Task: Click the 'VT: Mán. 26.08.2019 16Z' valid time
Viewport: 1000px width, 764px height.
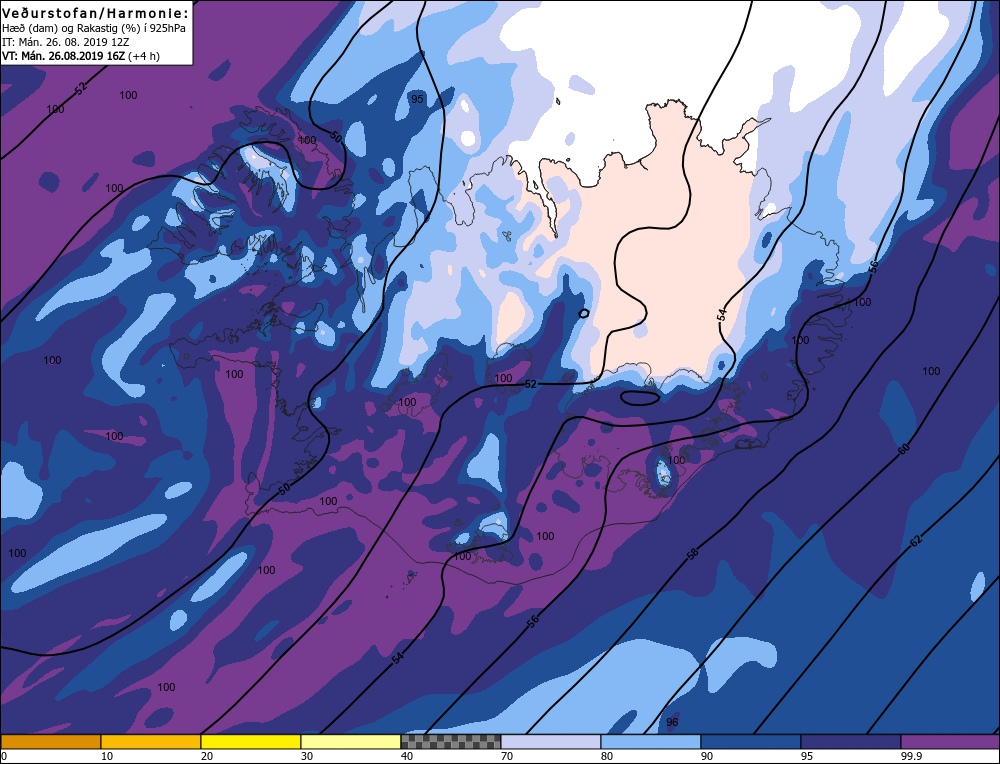Action: coord(64,56)
